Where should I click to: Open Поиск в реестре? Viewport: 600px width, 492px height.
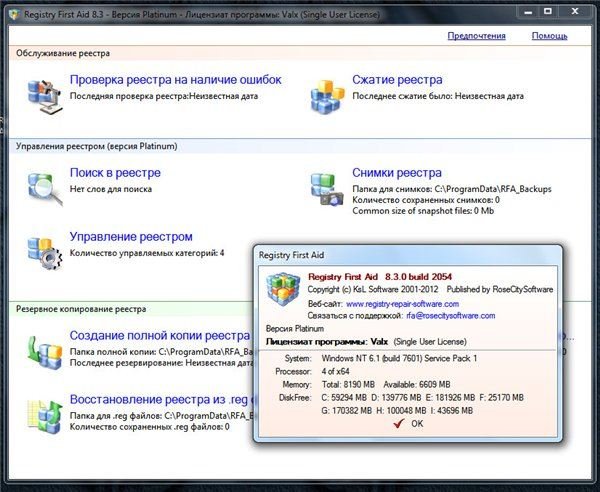[115, 173]
